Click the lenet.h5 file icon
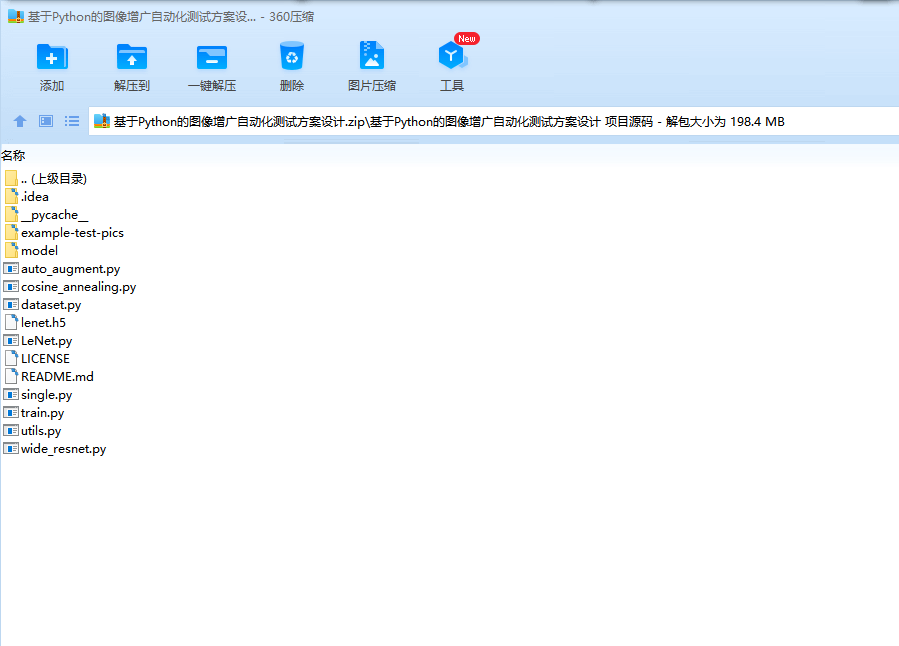Viewport: 899px width, 646px height. [11, 322]
